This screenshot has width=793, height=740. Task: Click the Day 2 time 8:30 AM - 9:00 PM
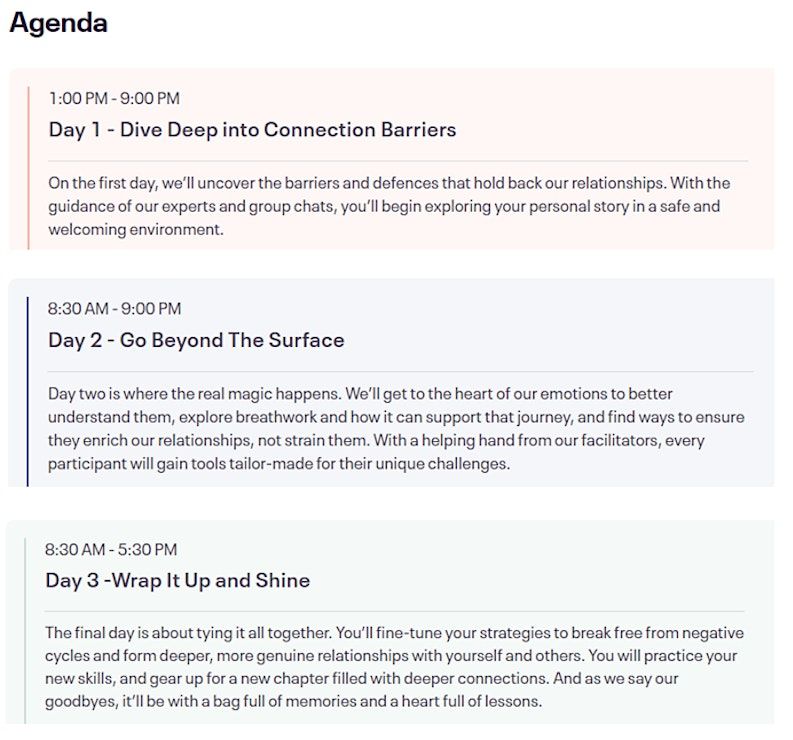click(x=114, y=309)
